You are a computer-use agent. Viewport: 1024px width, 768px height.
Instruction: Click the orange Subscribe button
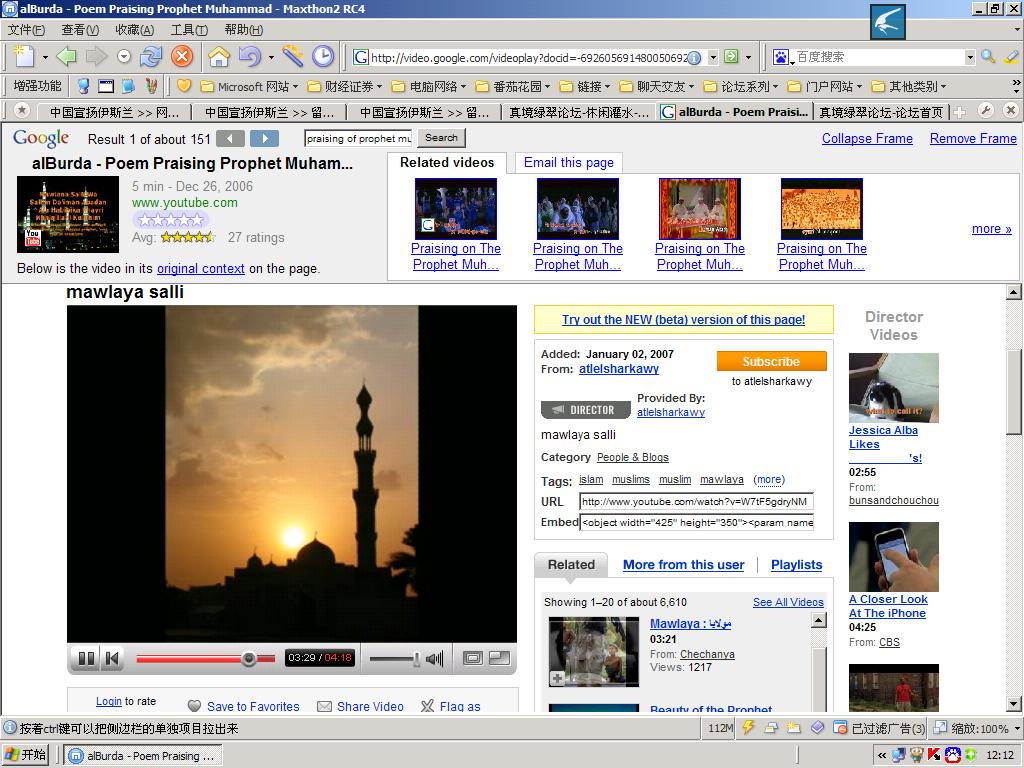(771, 361)
